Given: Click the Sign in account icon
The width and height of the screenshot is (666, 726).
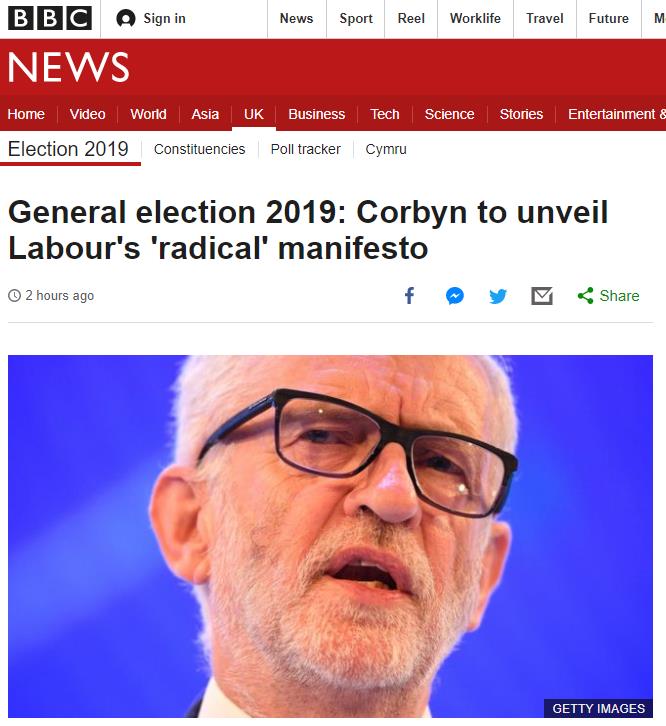Looking at the screenshot, I should [x=126, y=18].
